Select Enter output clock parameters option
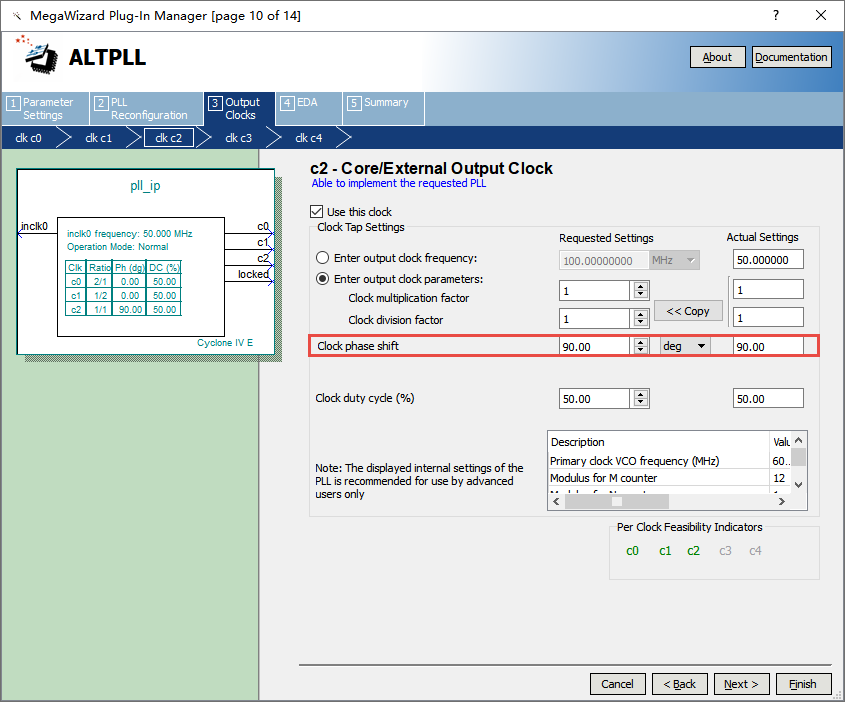Image resolution: width=845 pixels, height=702 pixels. (322, 279)
